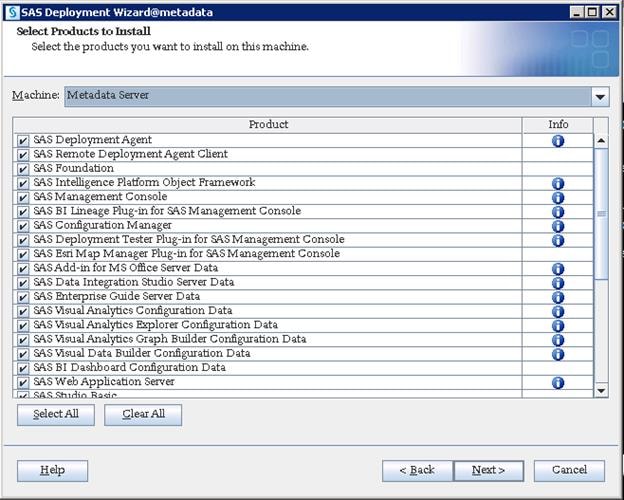View info for SAS Configuration Manager
This screenshot has width=624, height=500.
(x=558, y=226)
